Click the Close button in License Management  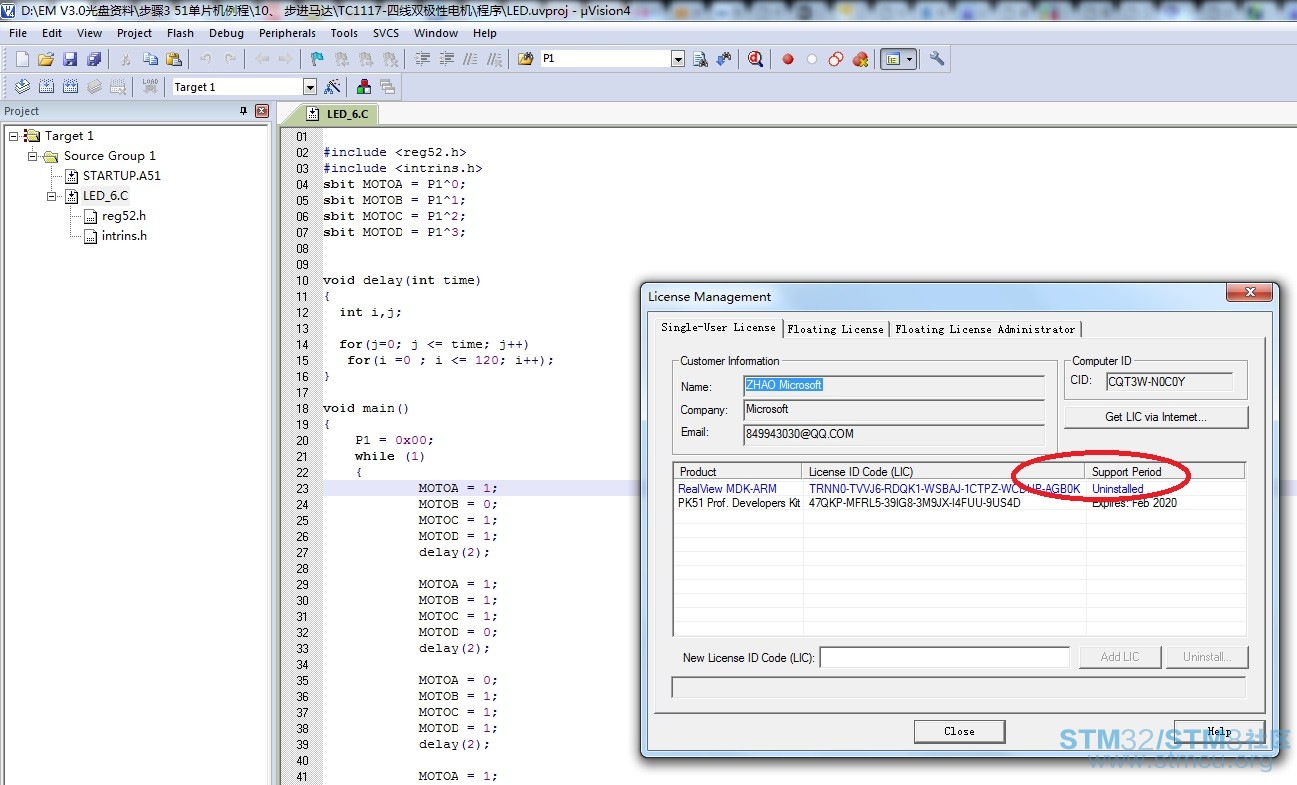pos(959,731)
